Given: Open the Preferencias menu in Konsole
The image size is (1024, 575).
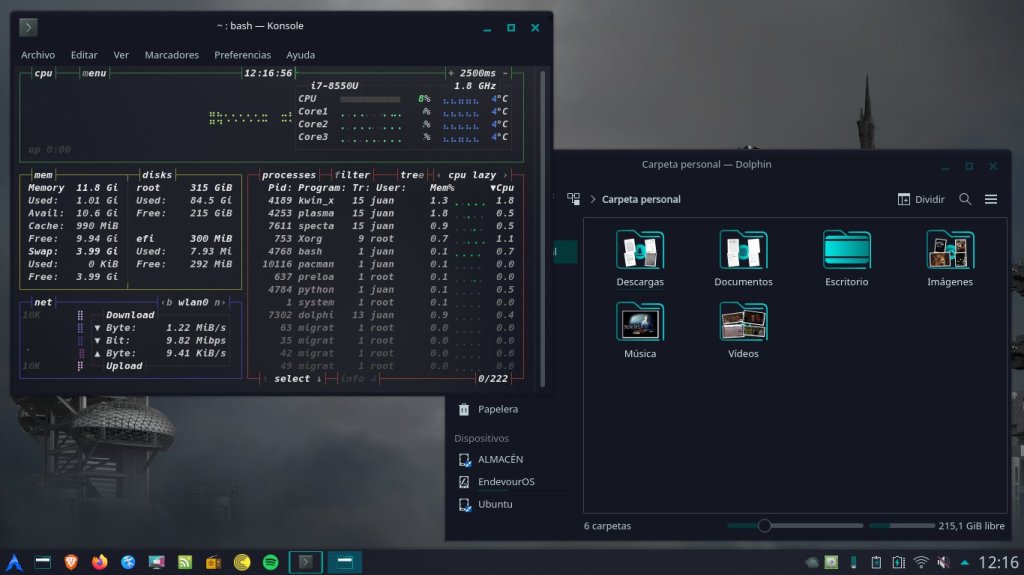Looking at the screenshot, I should point(242,55).
